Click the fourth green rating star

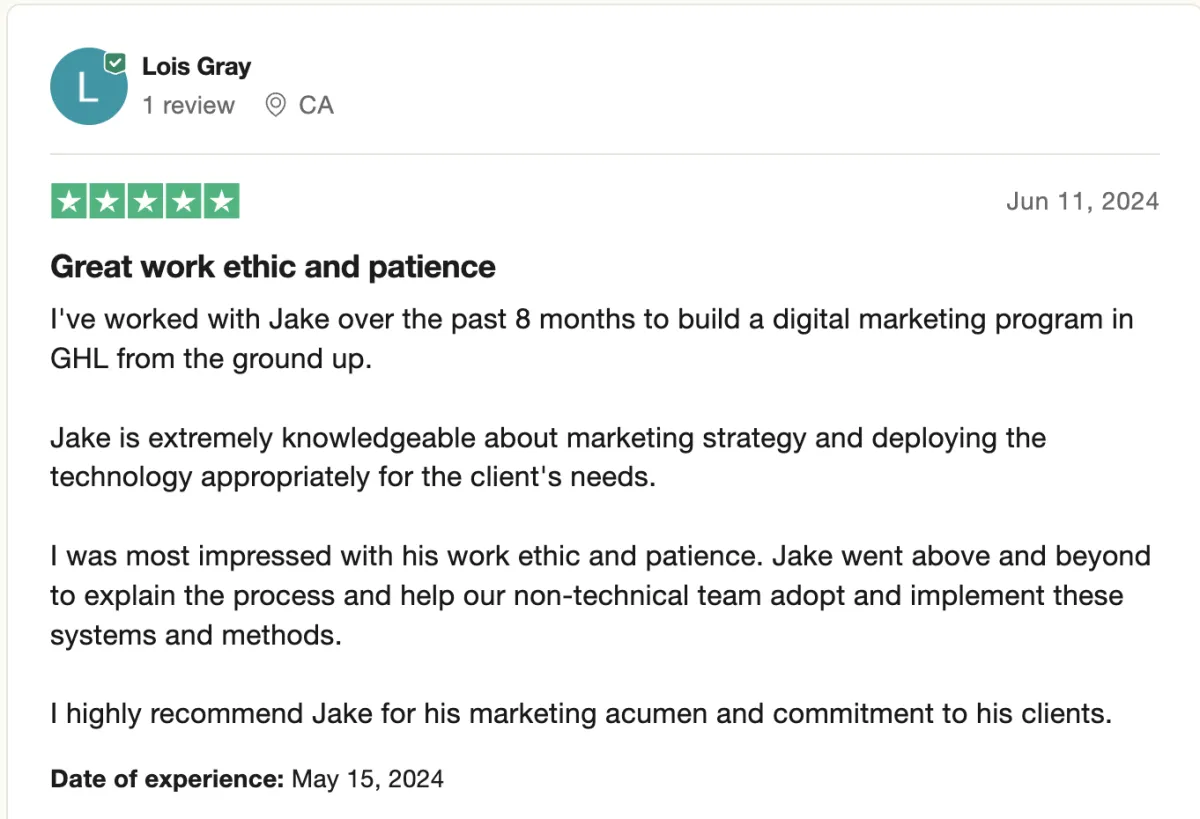183,201
